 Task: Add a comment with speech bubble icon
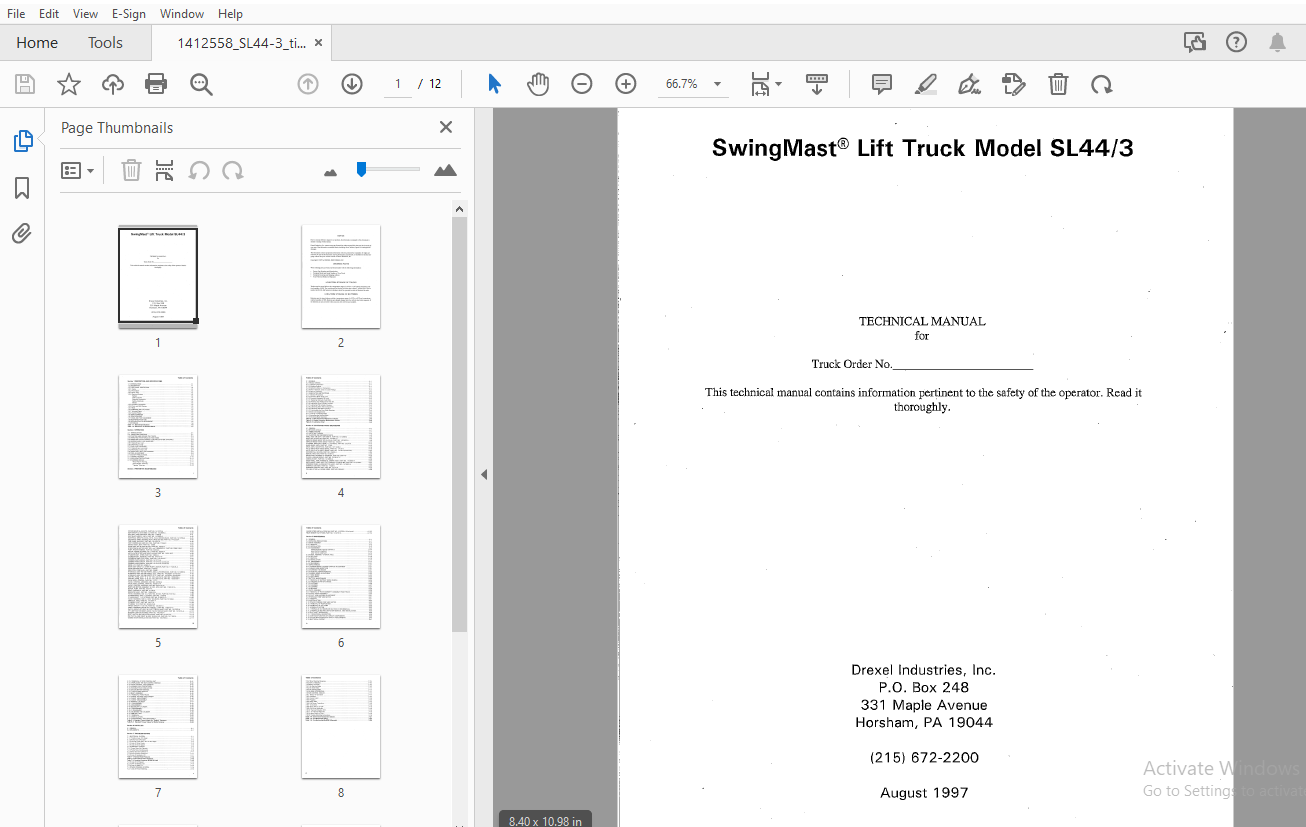[x=882, y=84]
